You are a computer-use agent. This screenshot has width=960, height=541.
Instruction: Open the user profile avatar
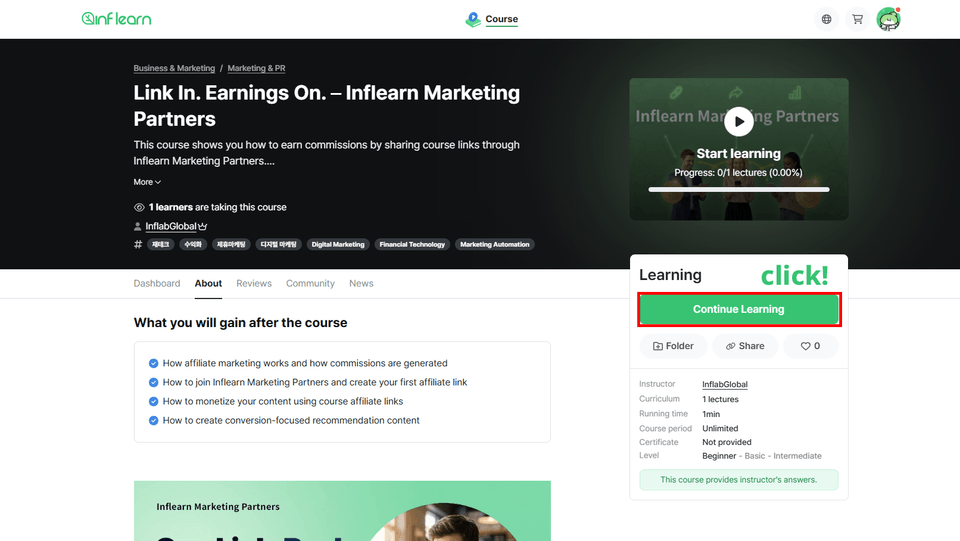tap(888, 19)
